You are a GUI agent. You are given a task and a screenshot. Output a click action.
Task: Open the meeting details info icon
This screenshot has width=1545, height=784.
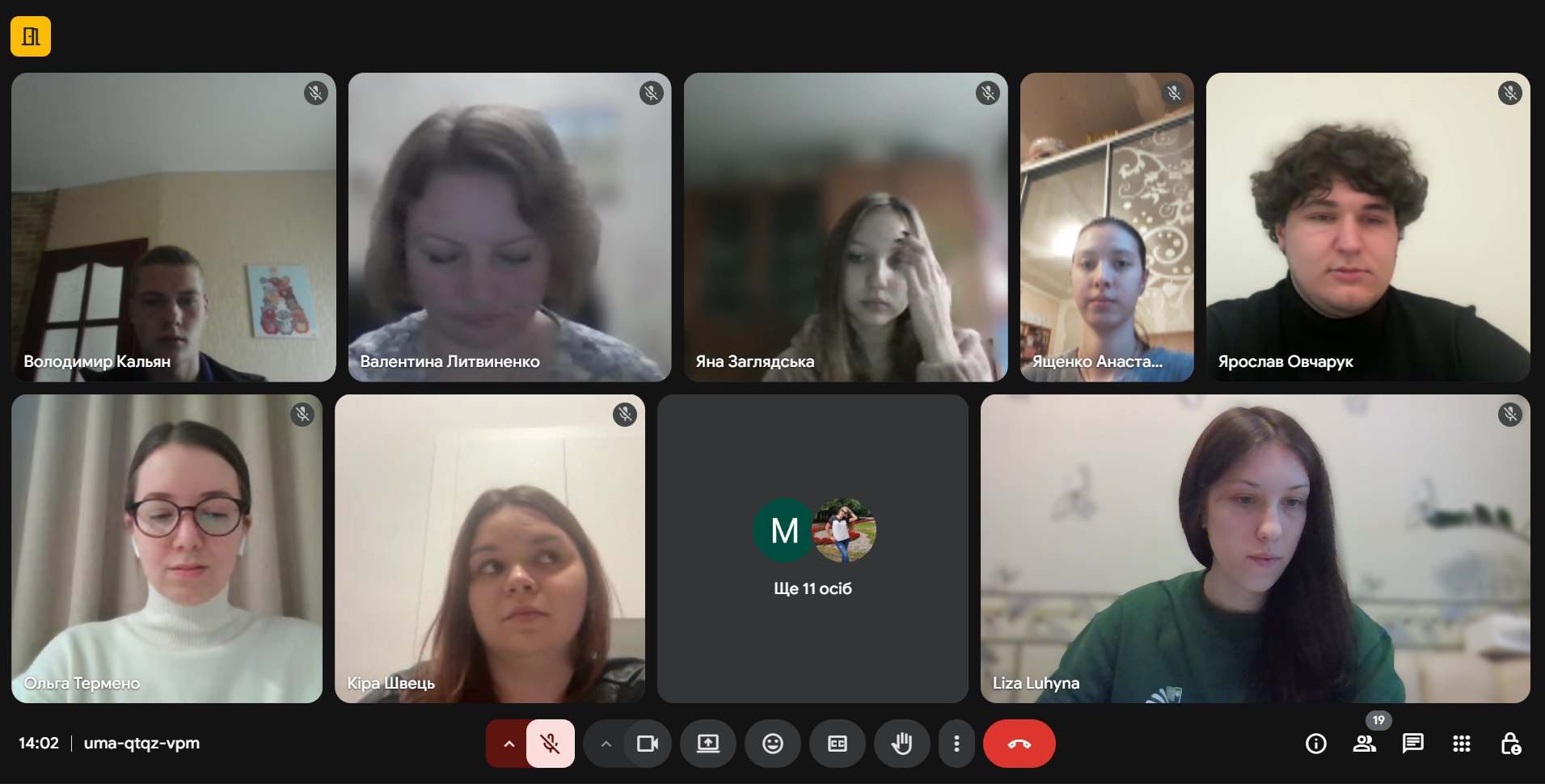(x=1316, y=744)
